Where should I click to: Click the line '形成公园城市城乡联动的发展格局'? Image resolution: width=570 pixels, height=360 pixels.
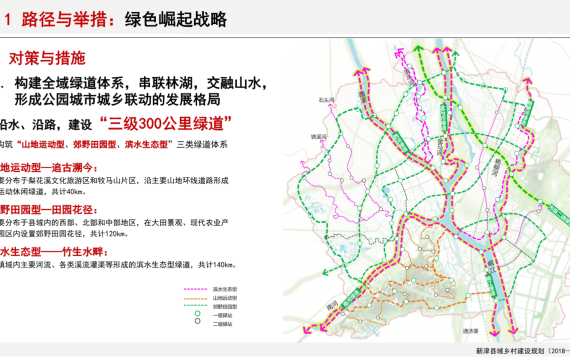(117, 99)
